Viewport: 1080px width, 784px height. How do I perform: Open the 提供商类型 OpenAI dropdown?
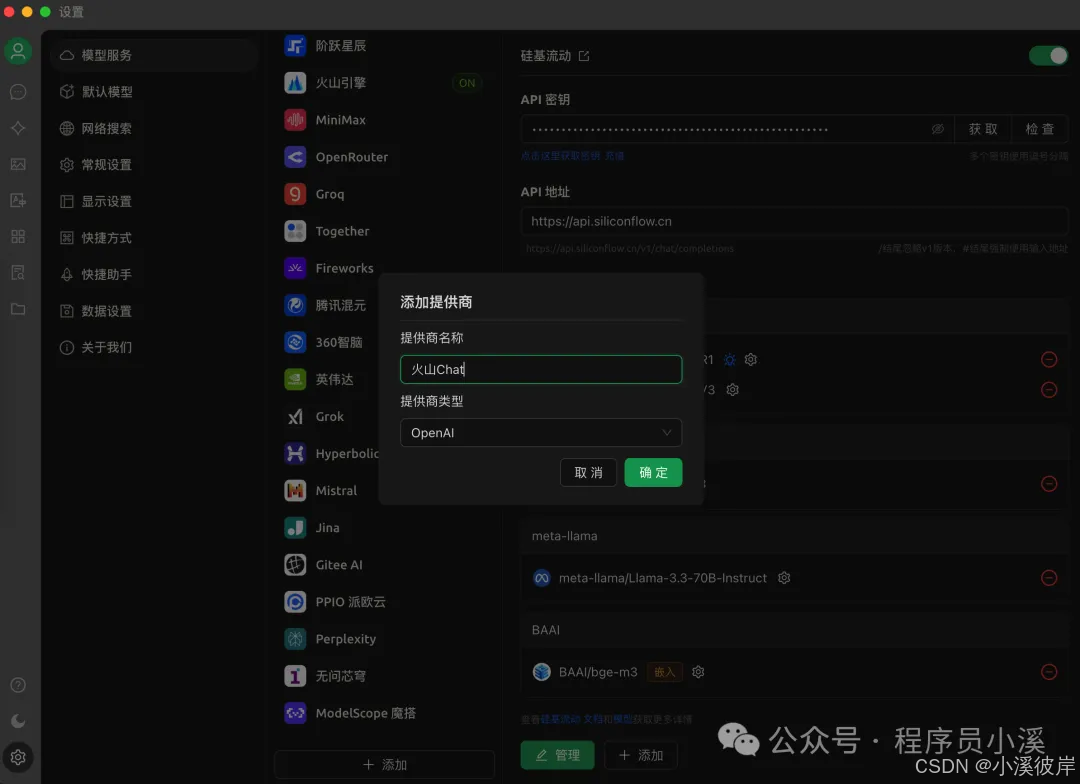coord(541,433)
